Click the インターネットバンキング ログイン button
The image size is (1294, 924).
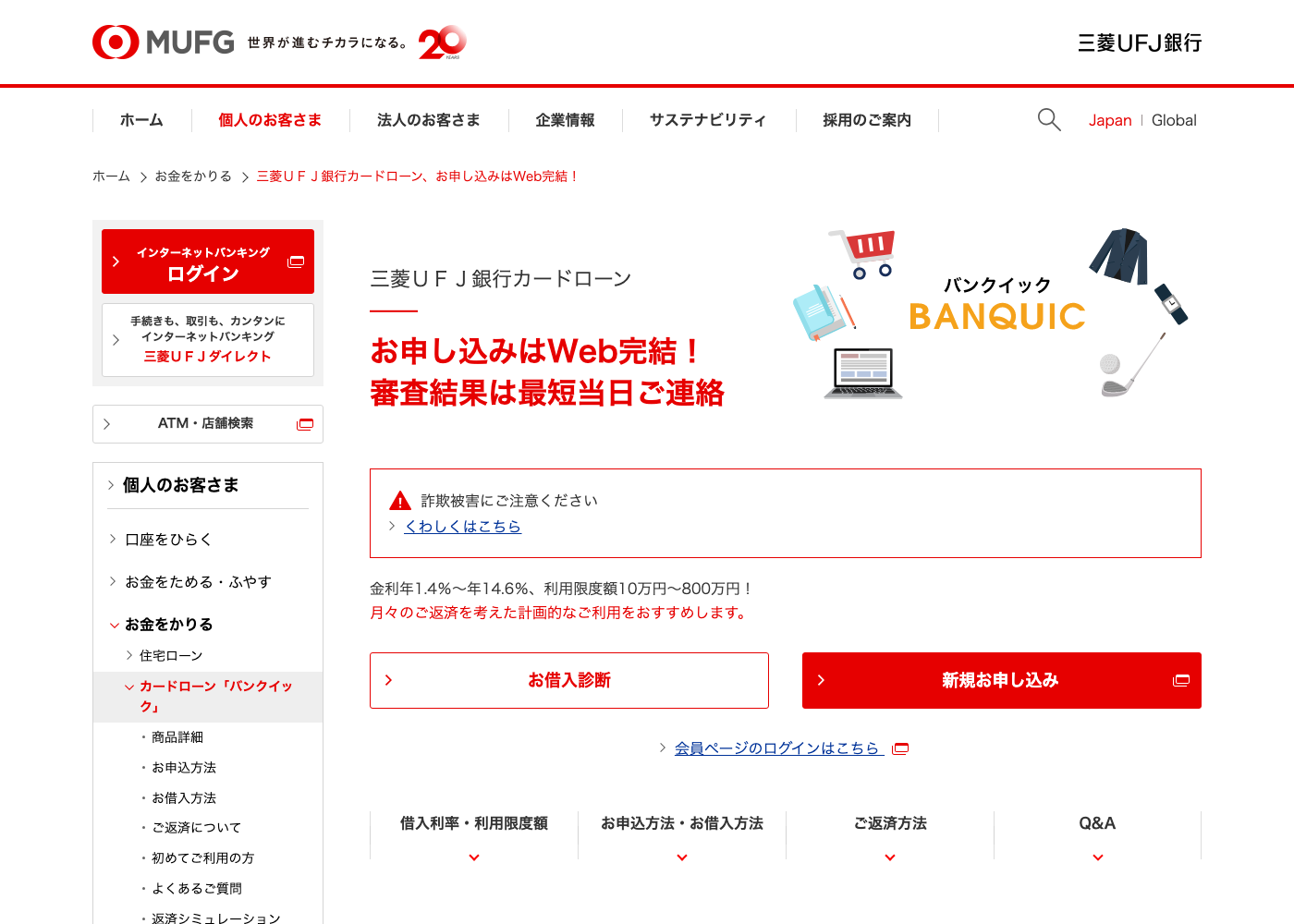click(x=208, y=261)
